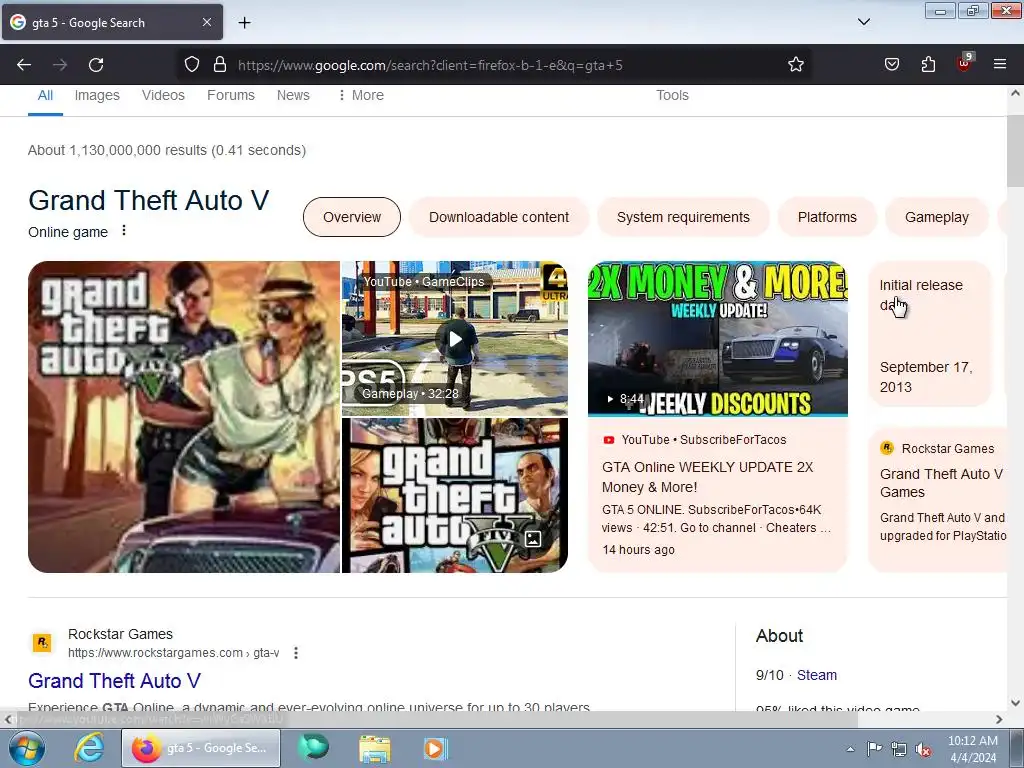Click the taskbar clock showing 10:12 AM
1024x768 pixels.
coord(972,748)
